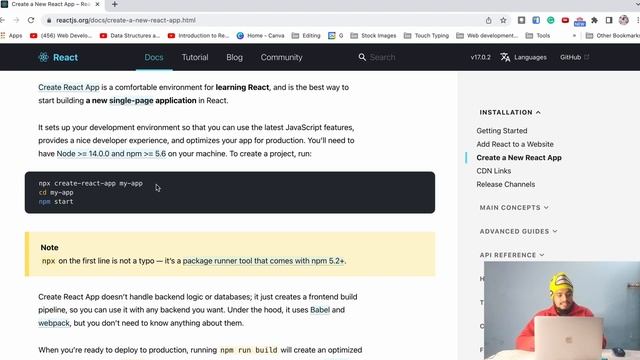Open CDN Links in the sidebar
The height and width of the screenshot is (360, 640).
pyautogui.click(x=493, y=171)
